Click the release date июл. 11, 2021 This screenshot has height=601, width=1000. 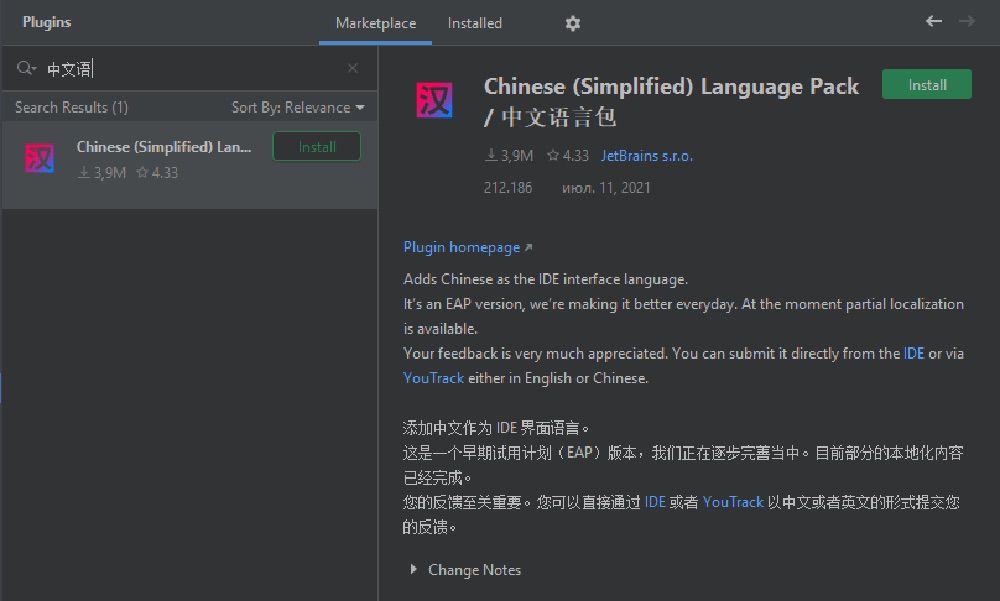606,188
